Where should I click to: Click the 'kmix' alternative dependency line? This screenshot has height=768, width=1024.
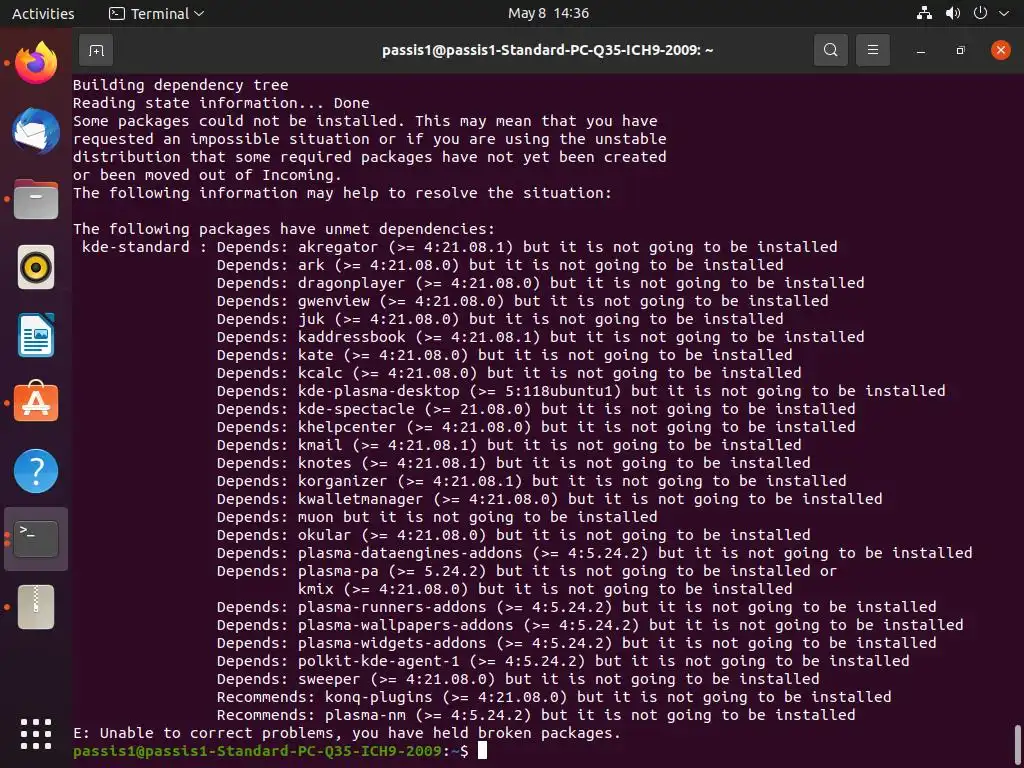point(545,589)
